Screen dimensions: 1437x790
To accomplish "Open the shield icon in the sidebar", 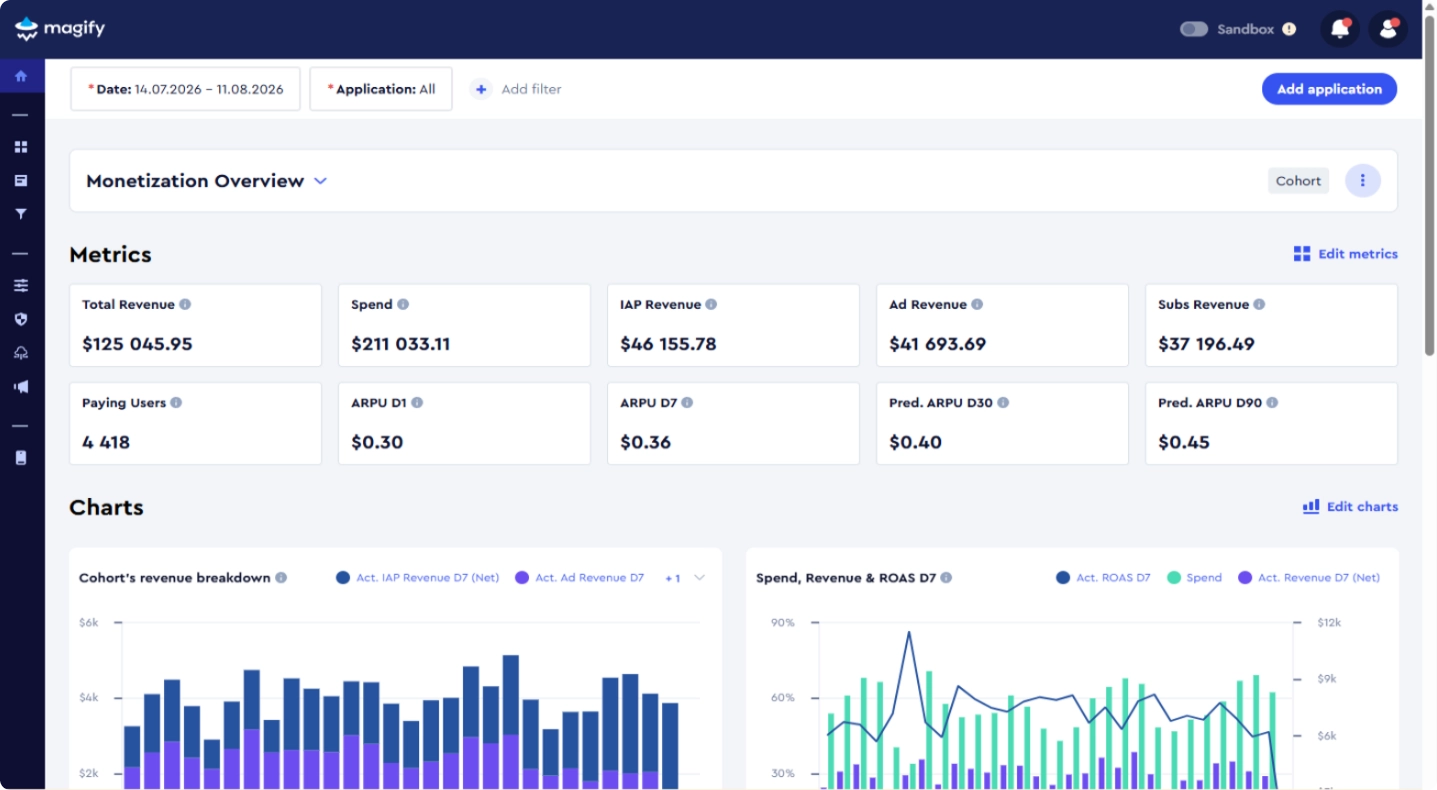I will [x=21, y=319].
